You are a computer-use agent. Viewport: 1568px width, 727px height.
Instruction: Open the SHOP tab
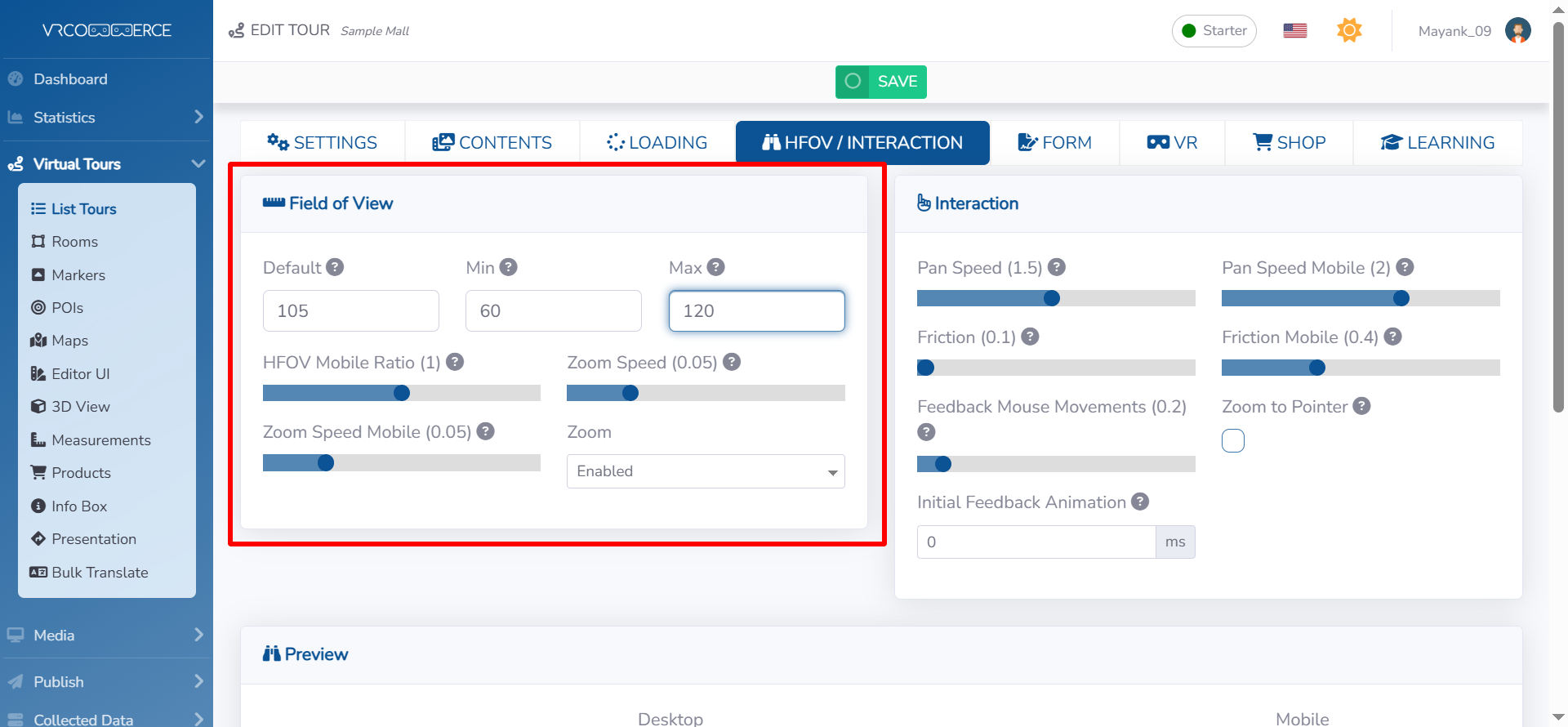1289,143
